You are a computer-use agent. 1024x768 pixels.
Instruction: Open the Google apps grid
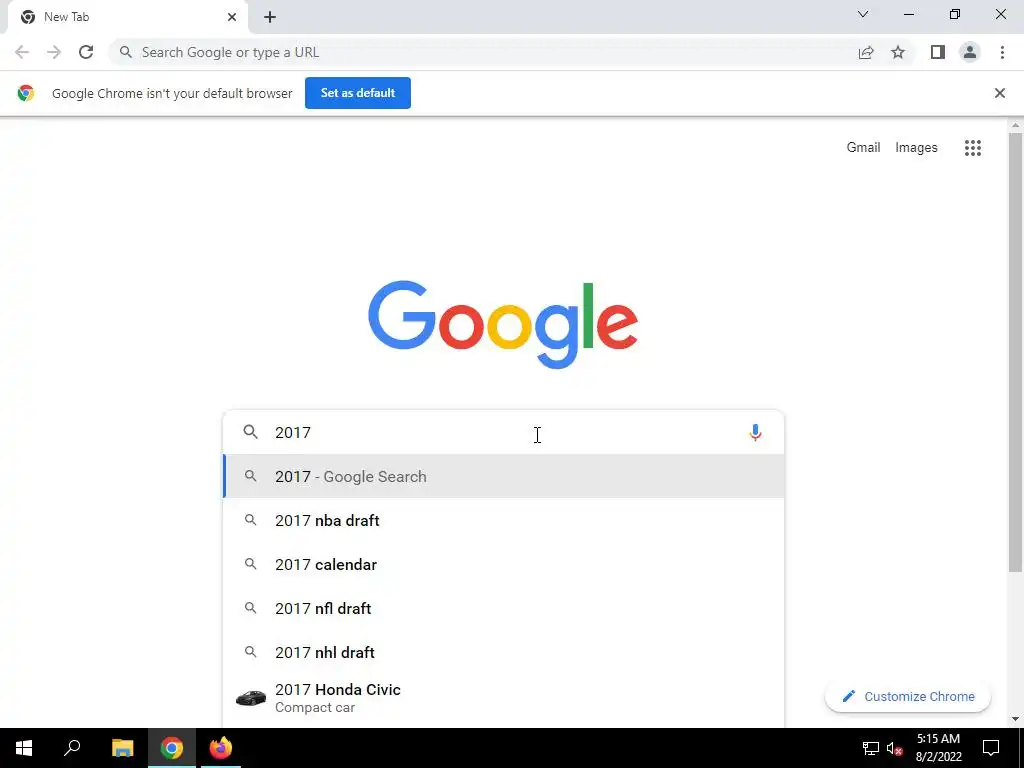[x=972, y=148]
